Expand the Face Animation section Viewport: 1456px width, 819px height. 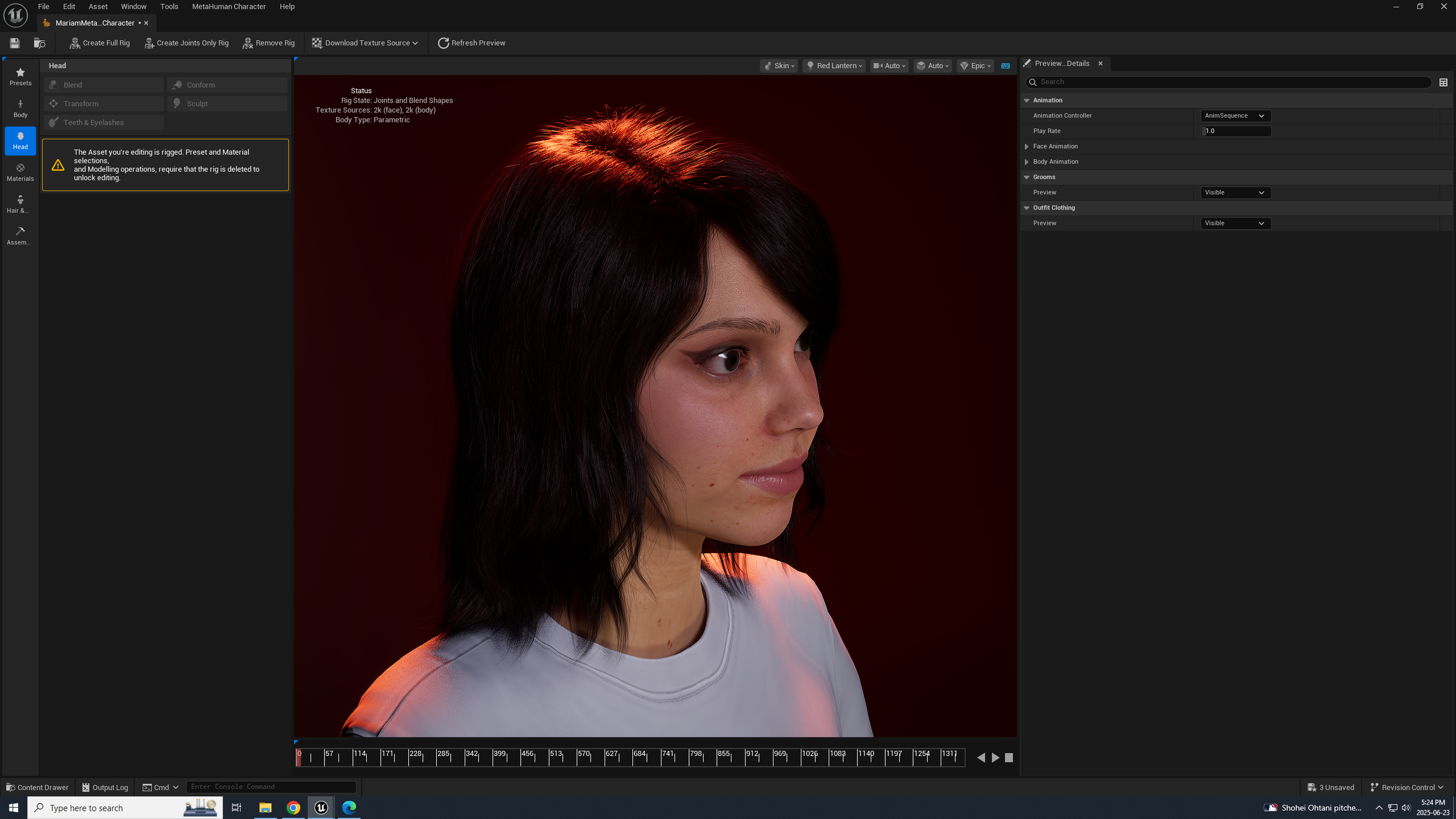(1027, 146)
